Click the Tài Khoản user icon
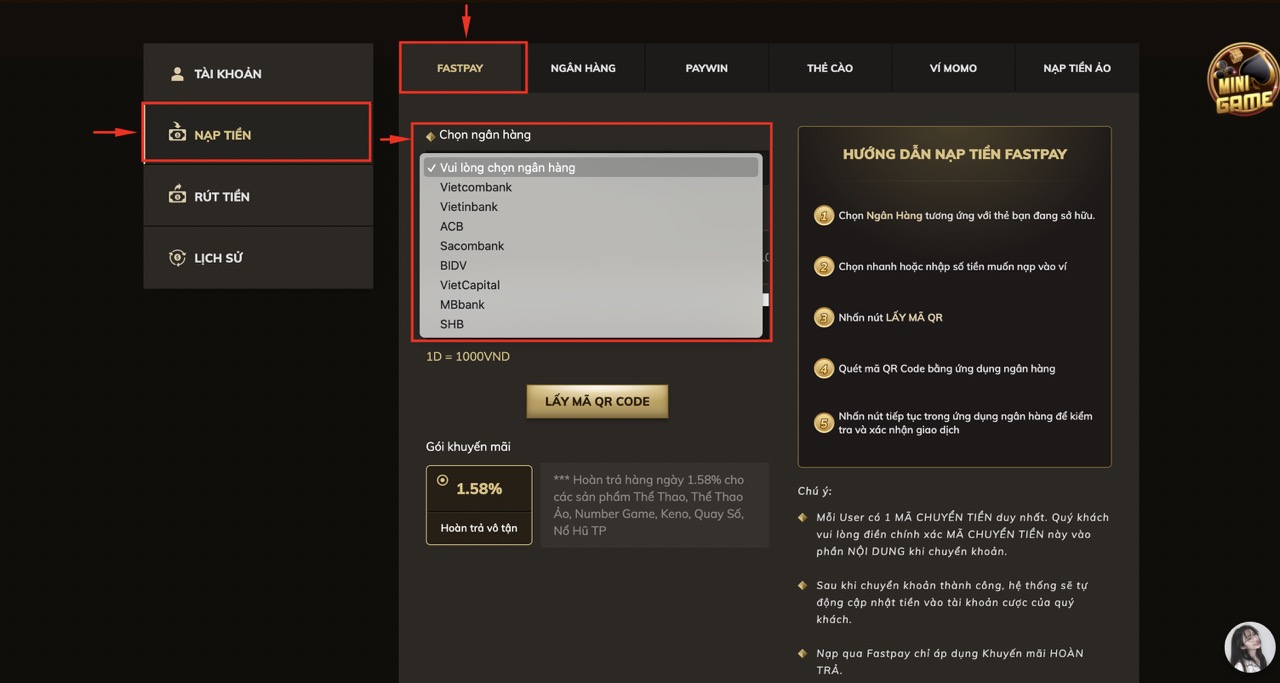The image size is (1280, 683). point(177,74)
